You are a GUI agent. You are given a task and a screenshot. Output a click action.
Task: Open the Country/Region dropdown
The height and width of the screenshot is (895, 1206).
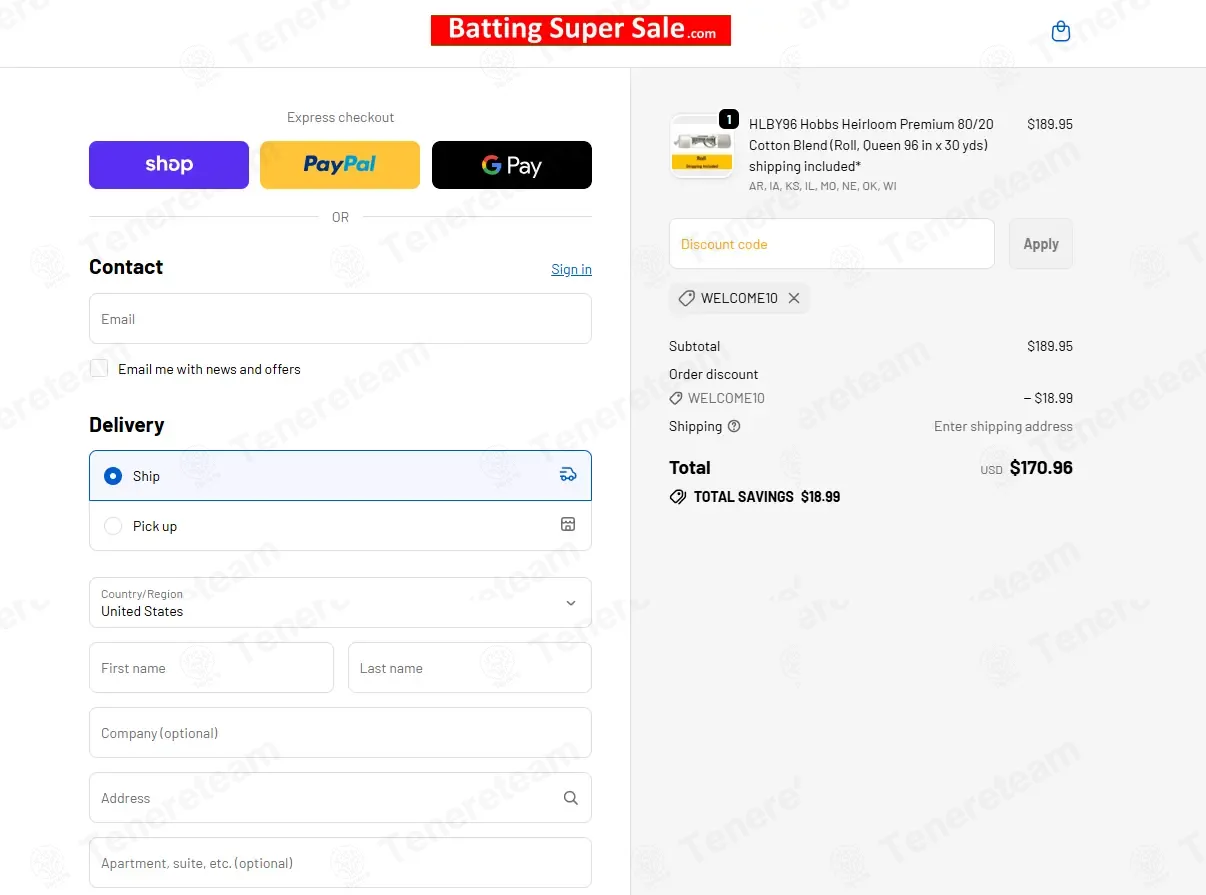340,602
